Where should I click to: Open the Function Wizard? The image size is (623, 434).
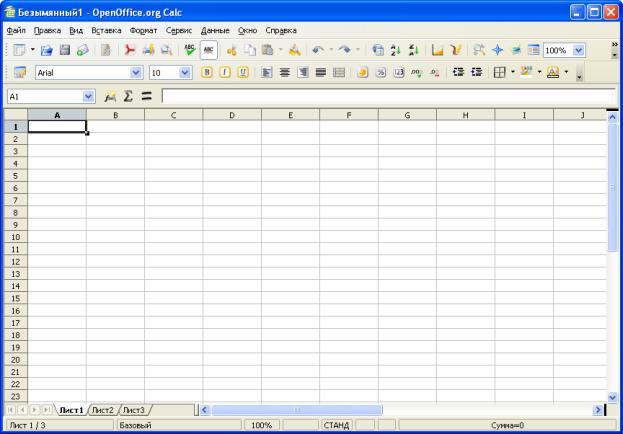tap(110, 96)
